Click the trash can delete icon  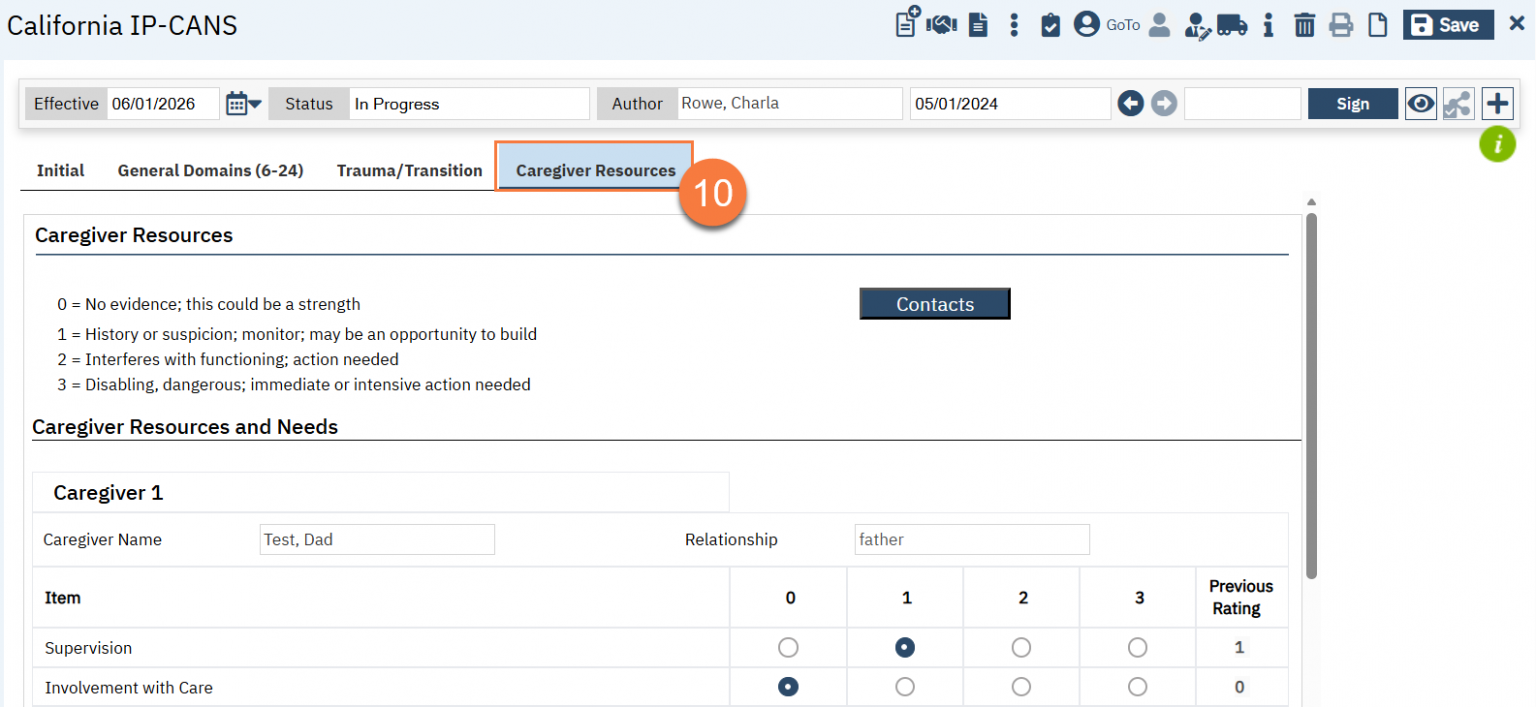1304,25
